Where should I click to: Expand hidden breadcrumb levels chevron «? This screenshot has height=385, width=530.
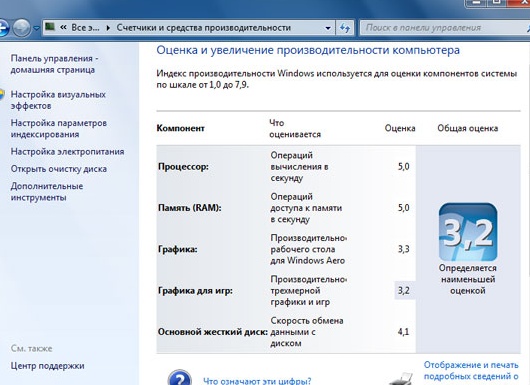63,27
